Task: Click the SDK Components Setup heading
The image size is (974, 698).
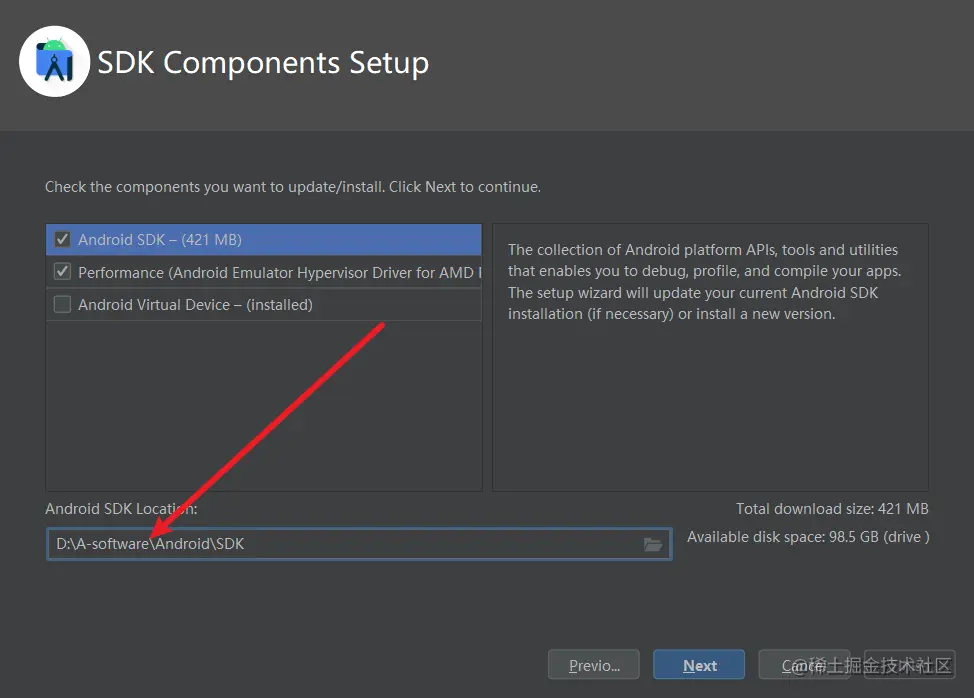Action: pyautogui.click(x=263, y=63)
